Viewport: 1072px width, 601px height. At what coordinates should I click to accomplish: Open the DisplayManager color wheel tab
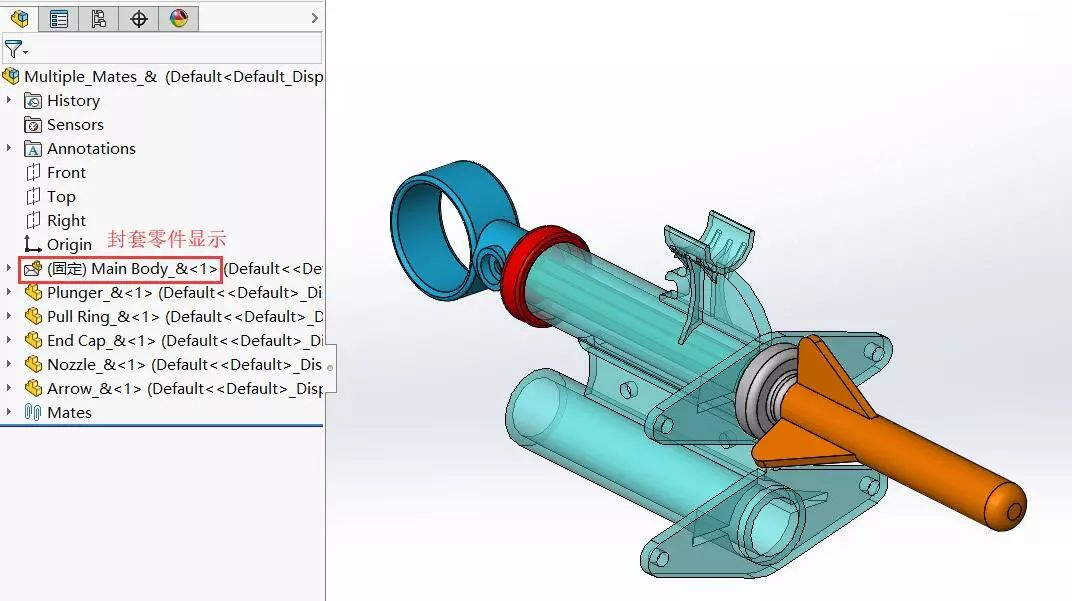pos(178,18)
